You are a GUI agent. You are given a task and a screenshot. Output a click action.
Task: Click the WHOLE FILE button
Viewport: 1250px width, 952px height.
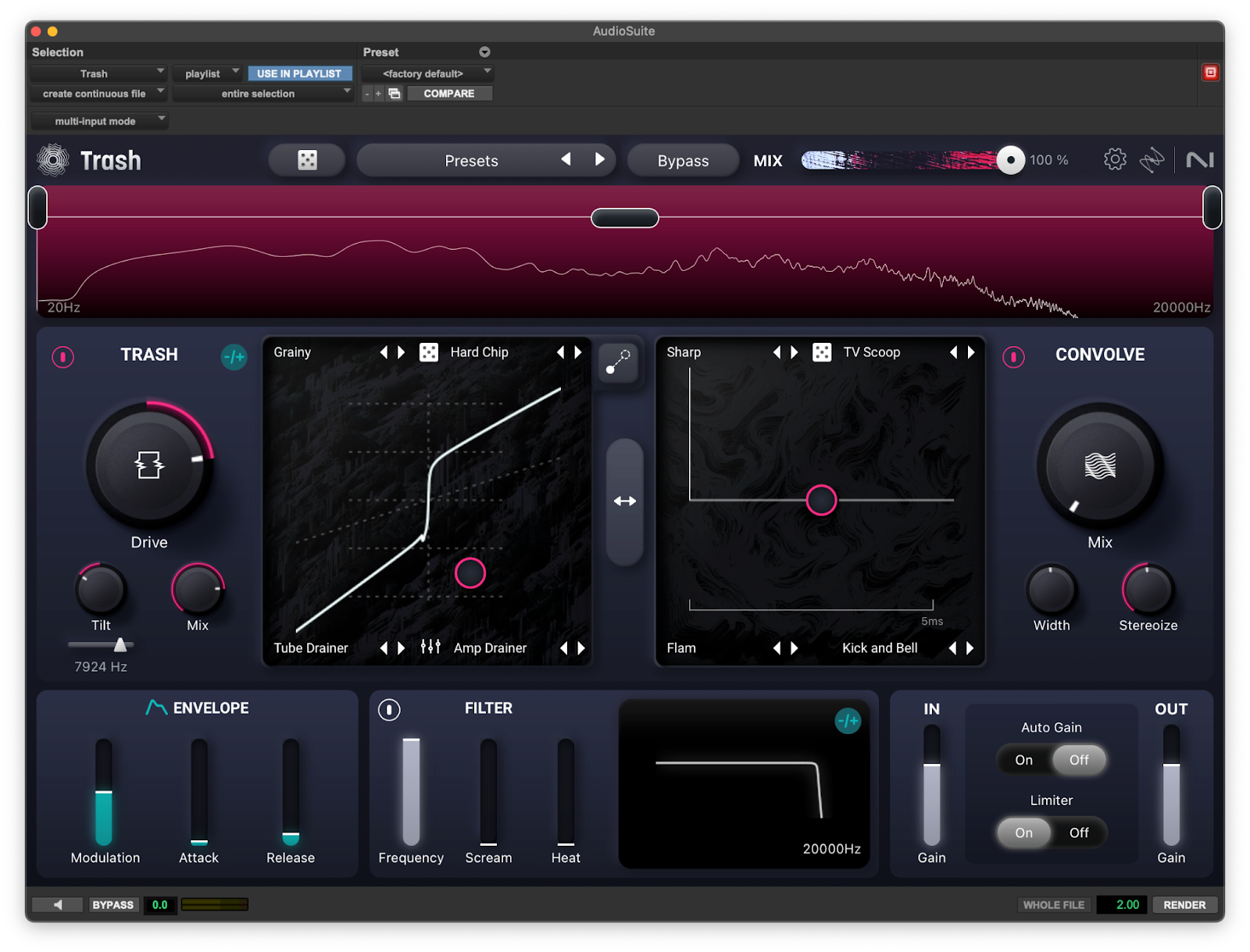1053,904
